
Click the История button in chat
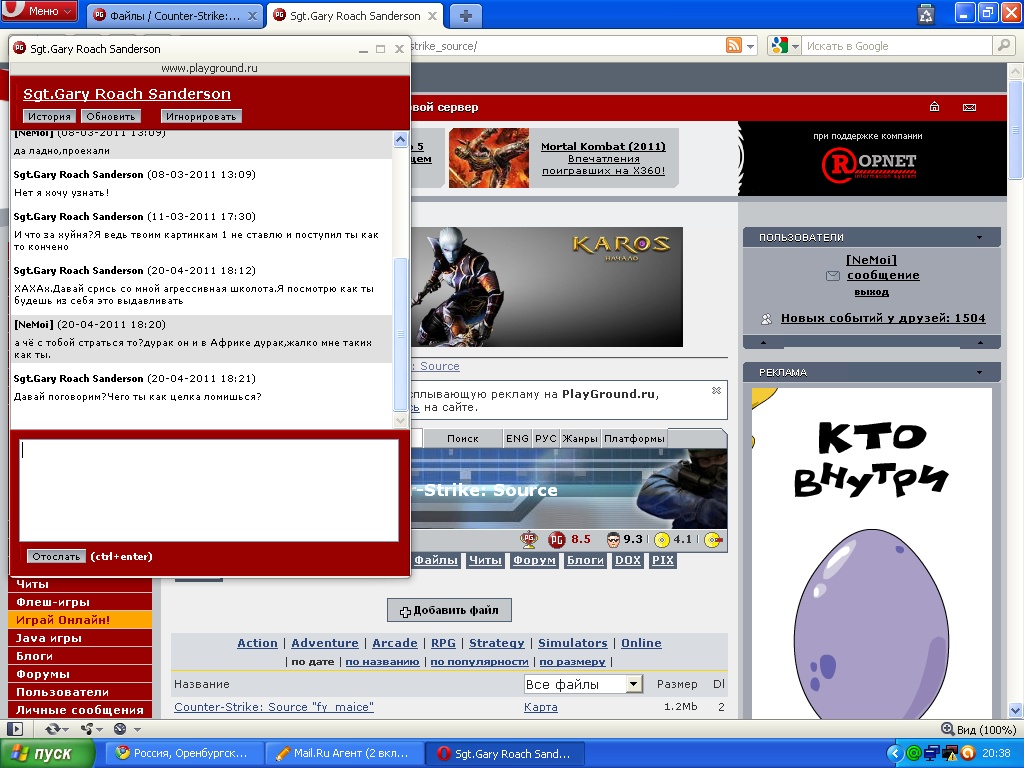pos(49,116)
